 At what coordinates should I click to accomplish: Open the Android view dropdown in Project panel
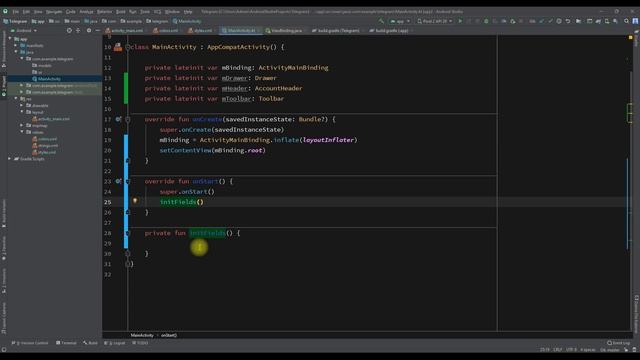tap(24, 31)
